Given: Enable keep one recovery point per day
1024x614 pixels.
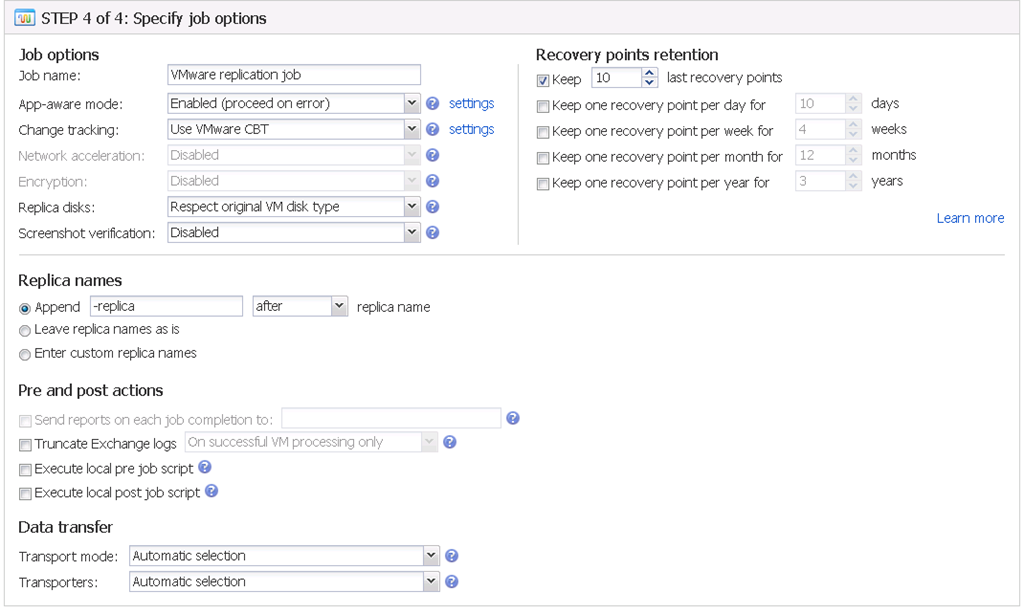Looking at the screenshot, I should coord(543,106).
